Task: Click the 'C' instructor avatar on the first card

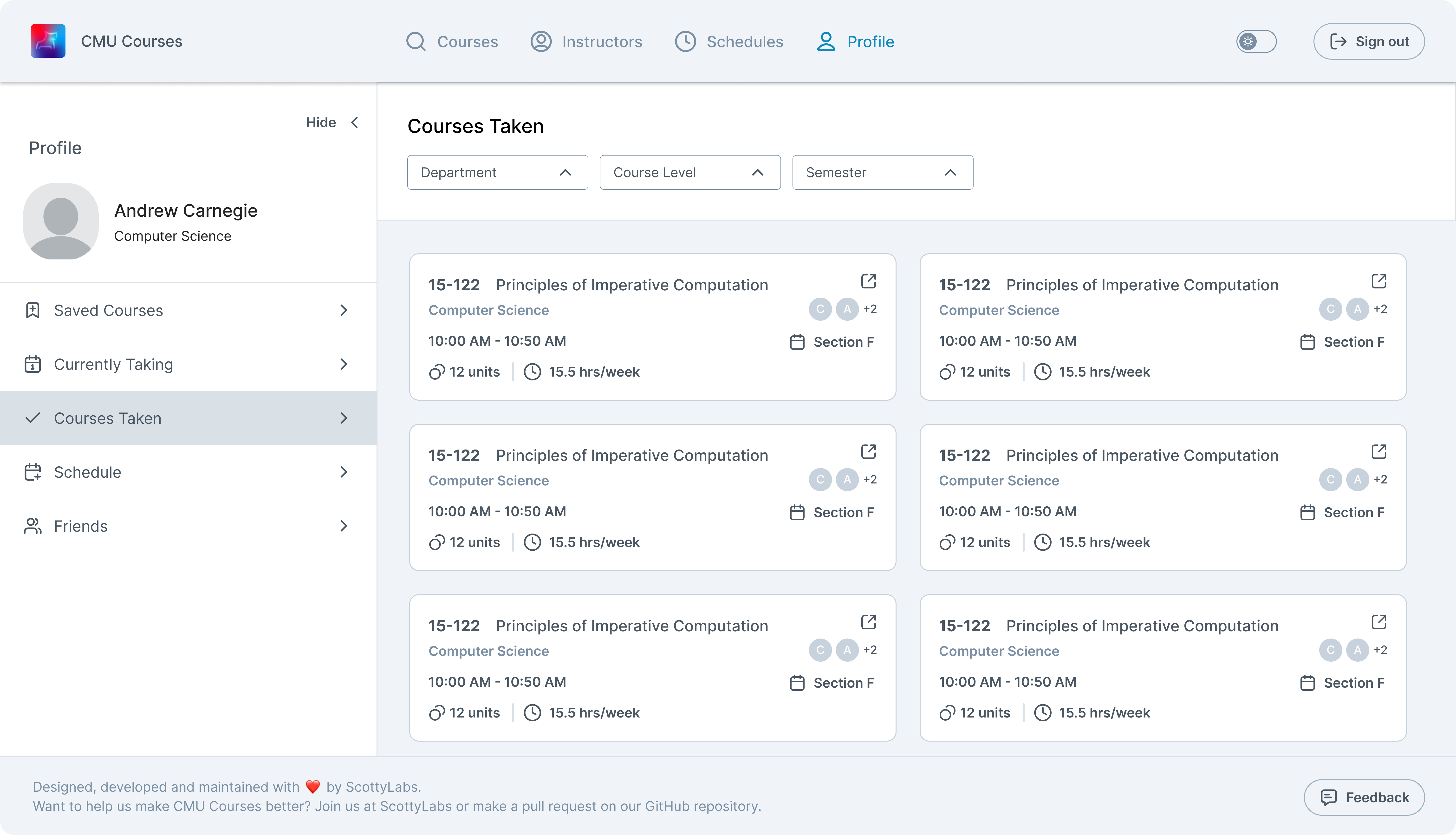Action: 820,309
